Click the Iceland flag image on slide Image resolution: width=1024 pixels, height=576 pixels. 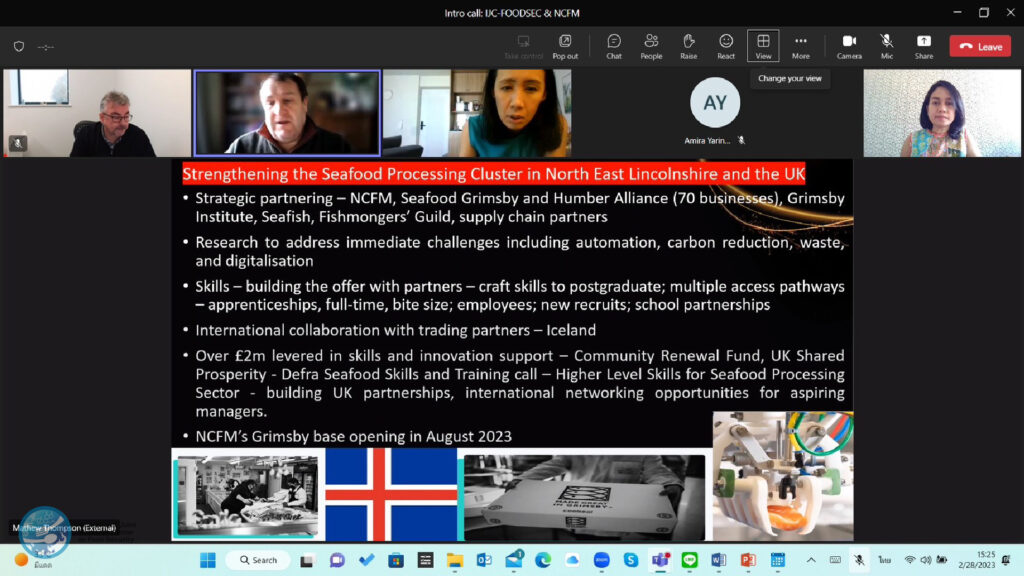pos(391,494)
